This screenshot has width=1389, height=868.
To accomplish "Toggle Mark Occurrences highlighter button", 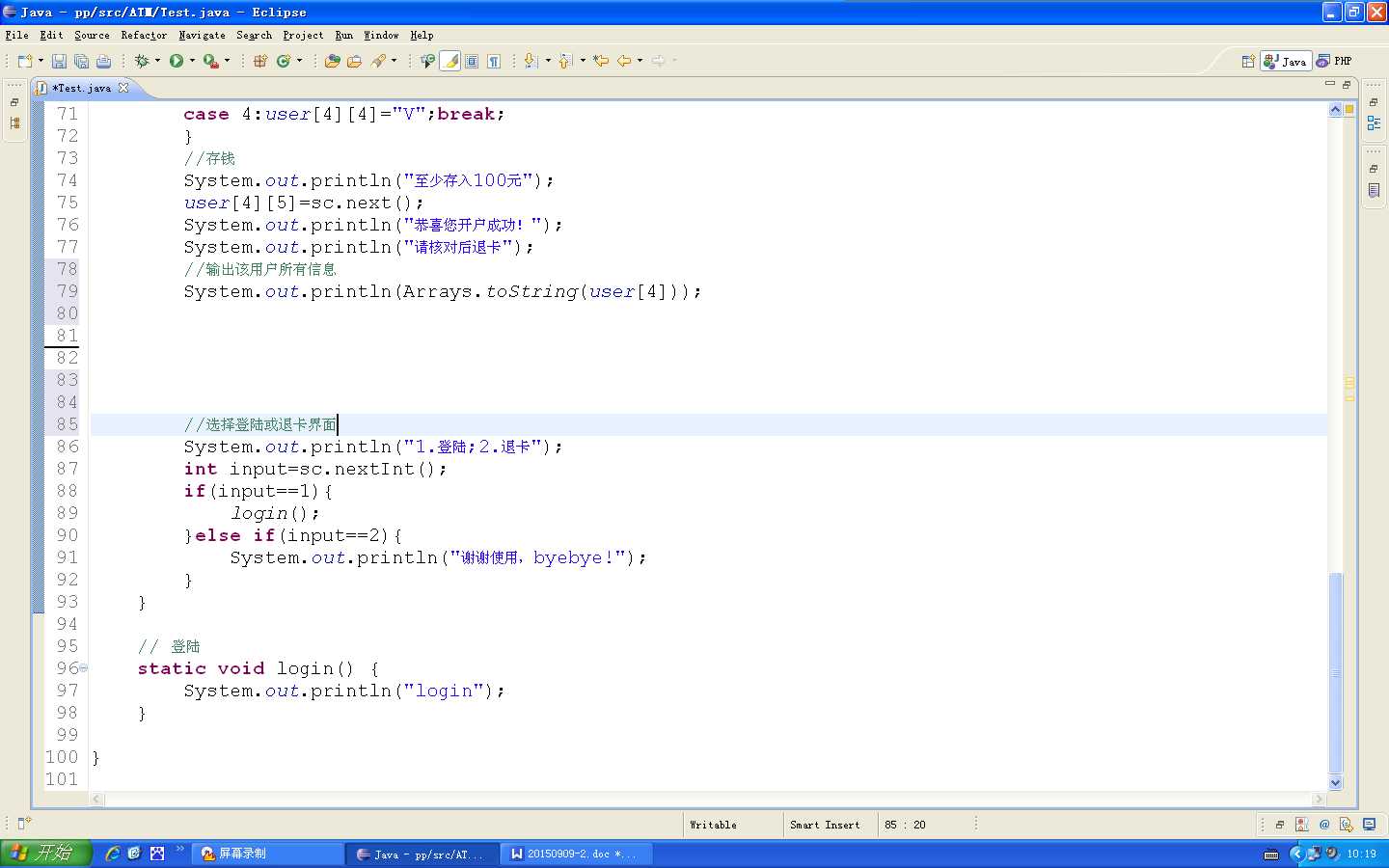I will click(450, 61).
